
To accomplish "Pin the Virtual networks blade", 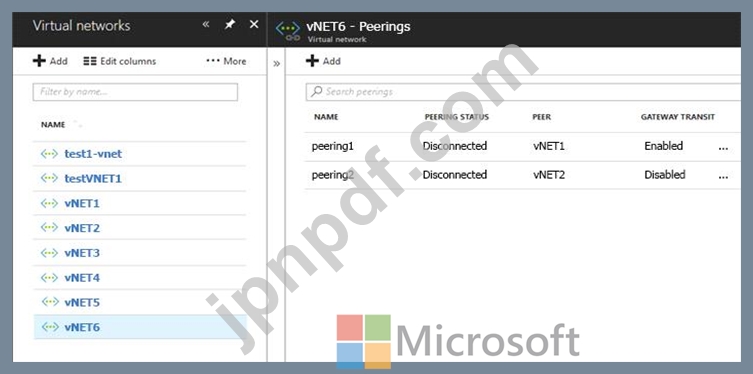I will tap(230, 24).
